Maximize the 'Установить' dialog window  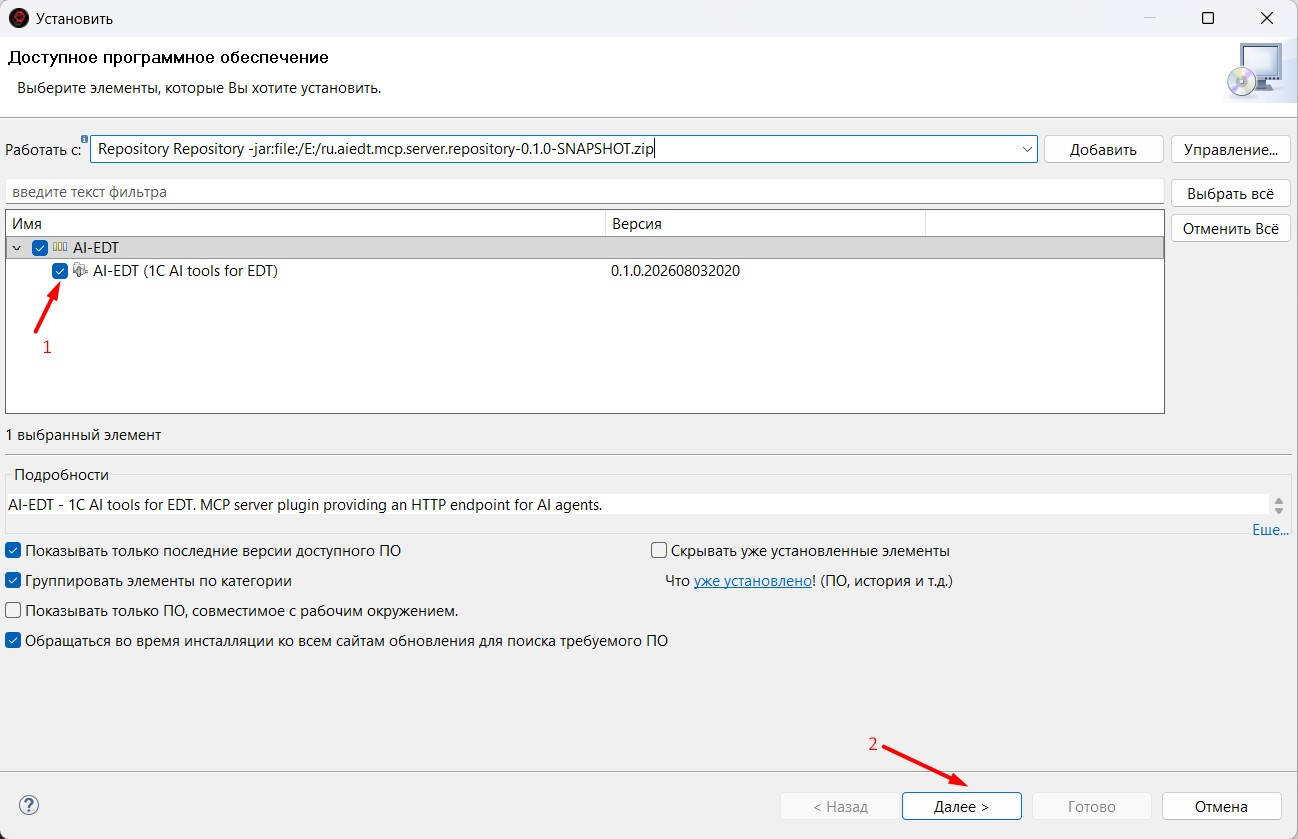pyautogui.click(x=1207, y=18)
